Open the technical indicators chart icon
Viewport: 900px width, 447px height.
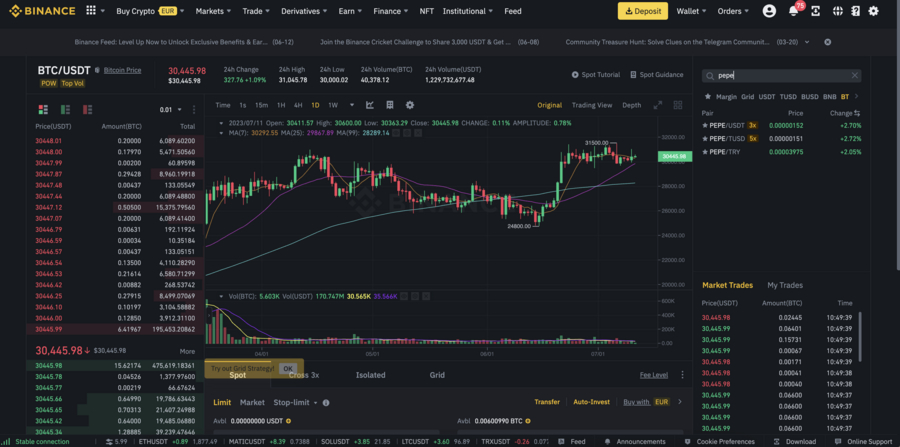click(x=370, y=105)
